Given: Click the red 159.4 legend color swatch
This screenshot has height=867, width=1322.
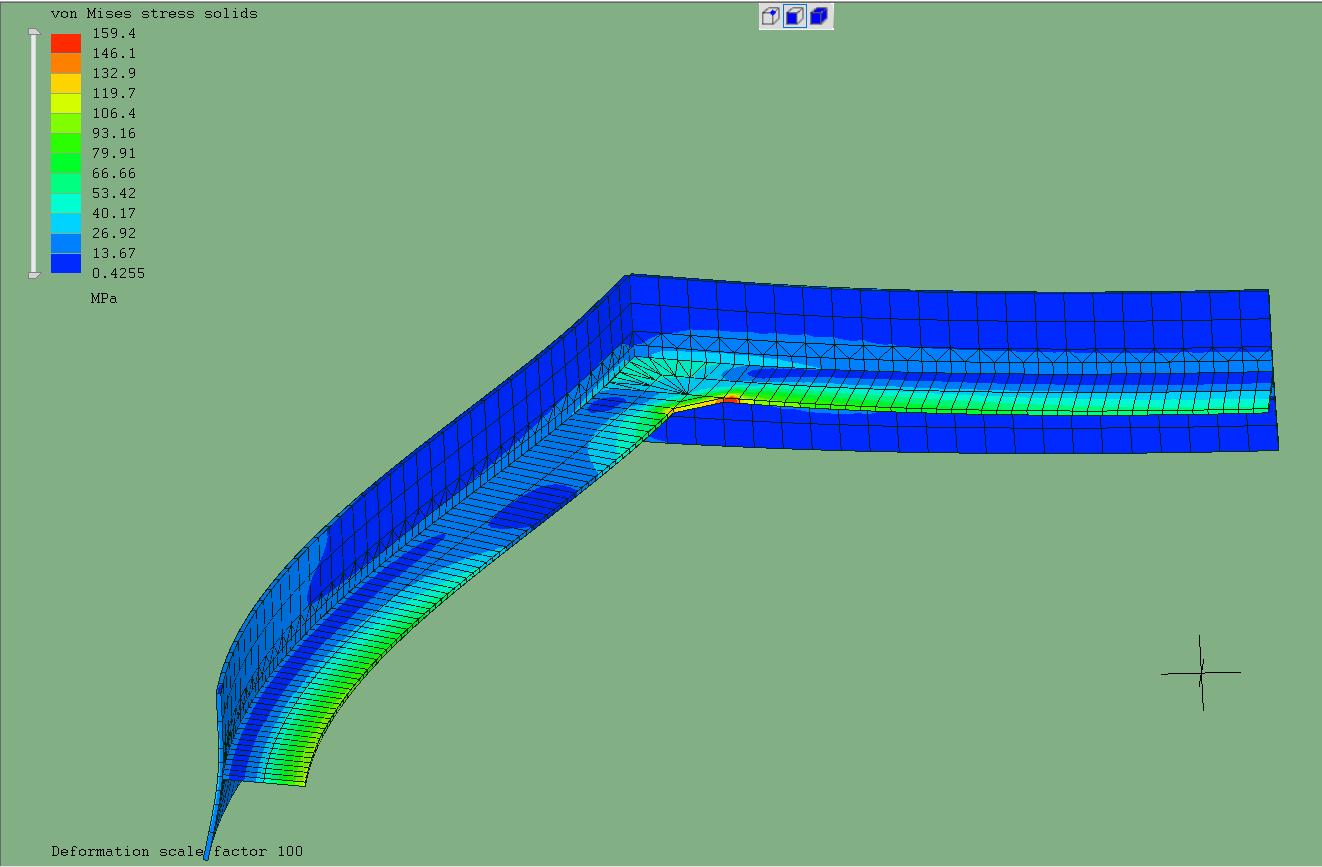Looking at the screenshot, I should click(66, 43).
